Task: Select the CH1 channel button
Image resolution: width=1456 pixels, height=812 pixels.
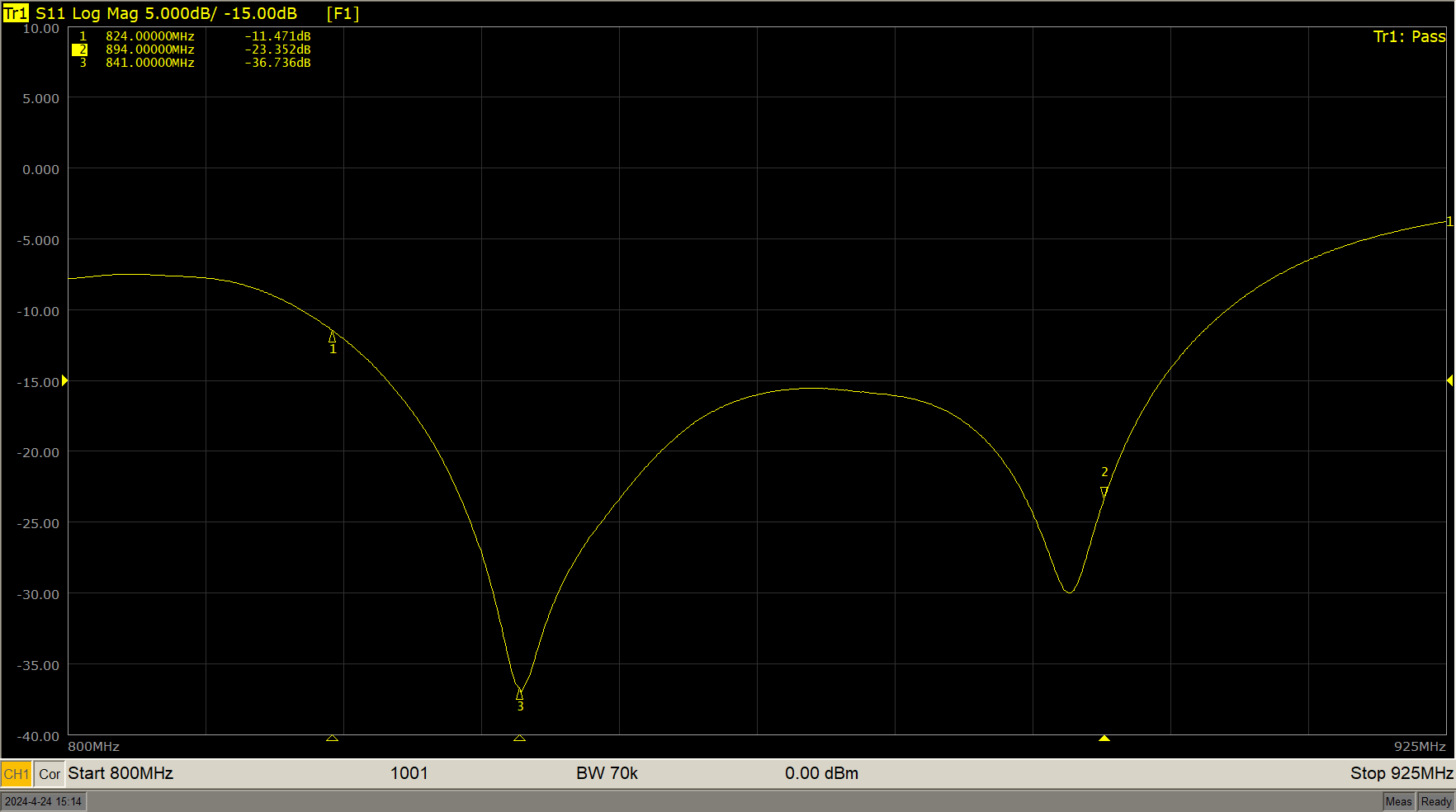Action: click(17, 774)
